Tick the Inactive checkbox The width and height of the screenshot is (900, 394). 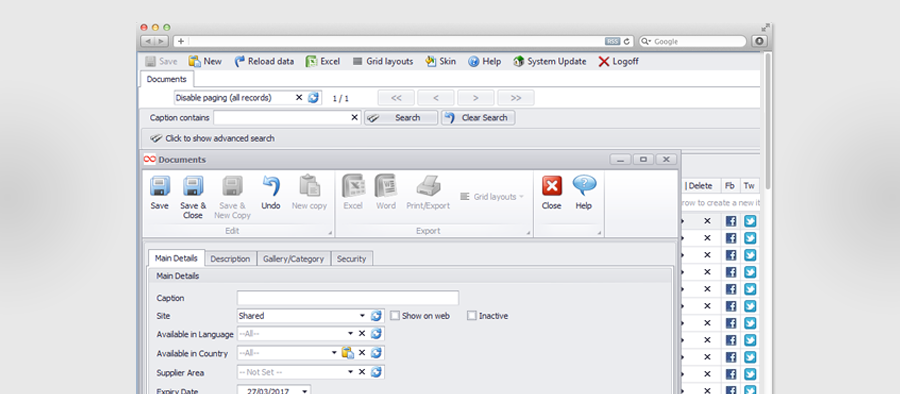tap(472, 316)
